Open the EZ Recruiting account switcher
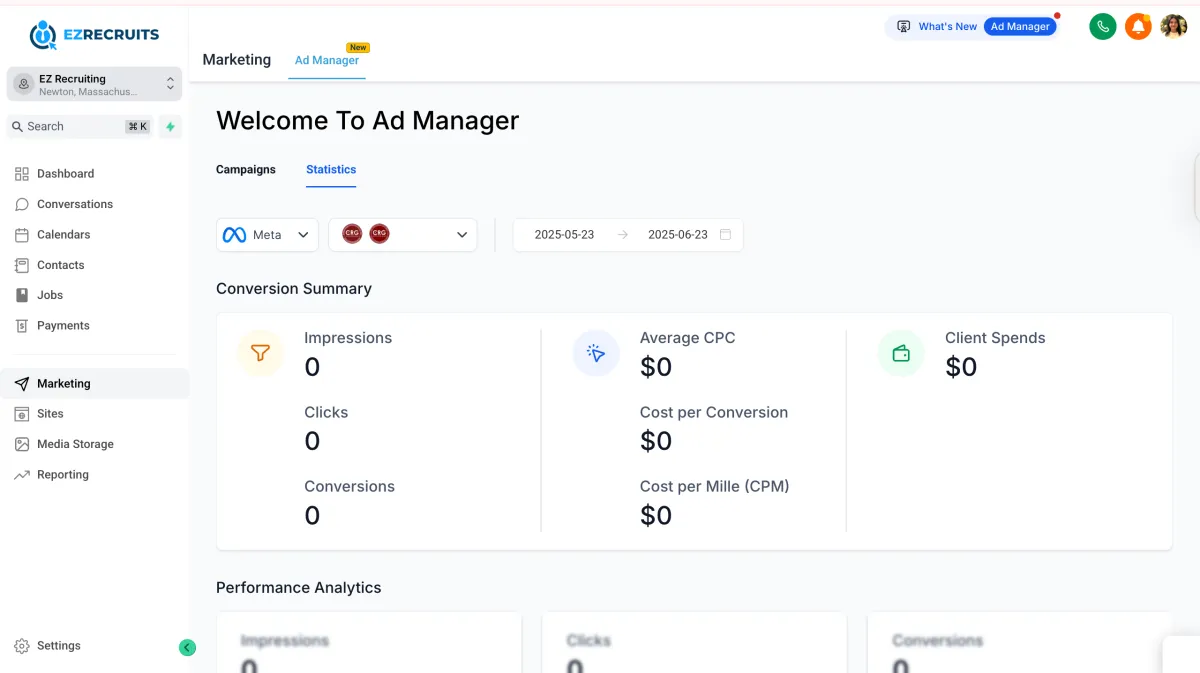 pyautogui.click(x=94, y=85)
